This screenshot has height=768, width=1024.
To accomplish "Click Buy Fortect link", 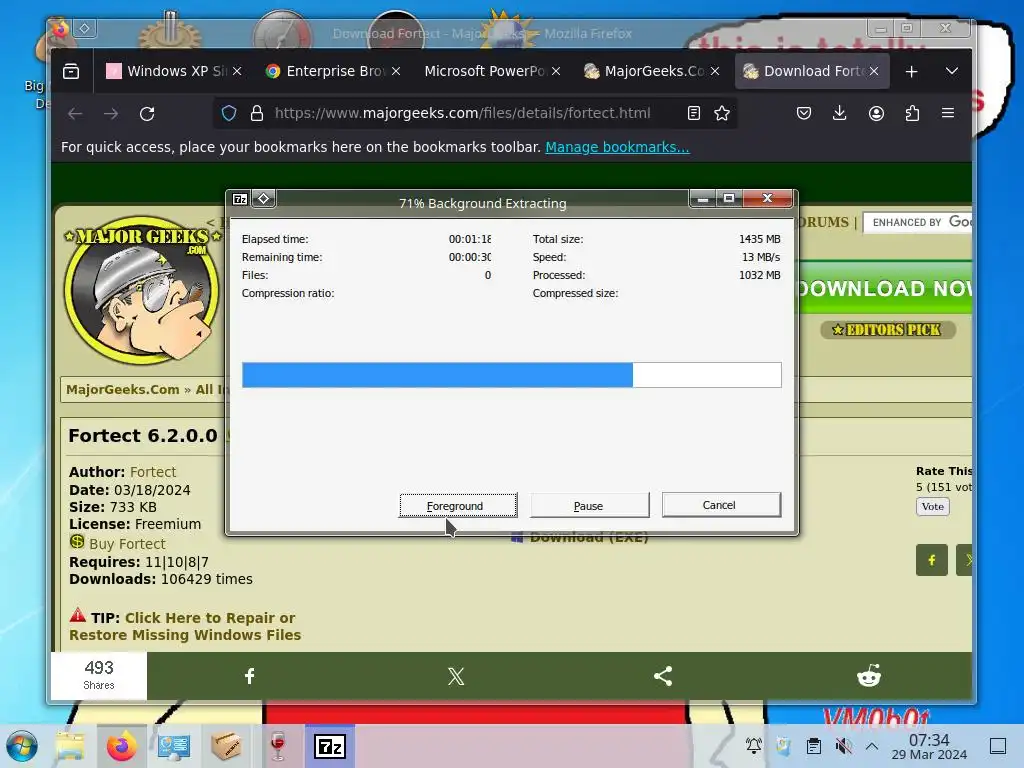I will [127, 543].
